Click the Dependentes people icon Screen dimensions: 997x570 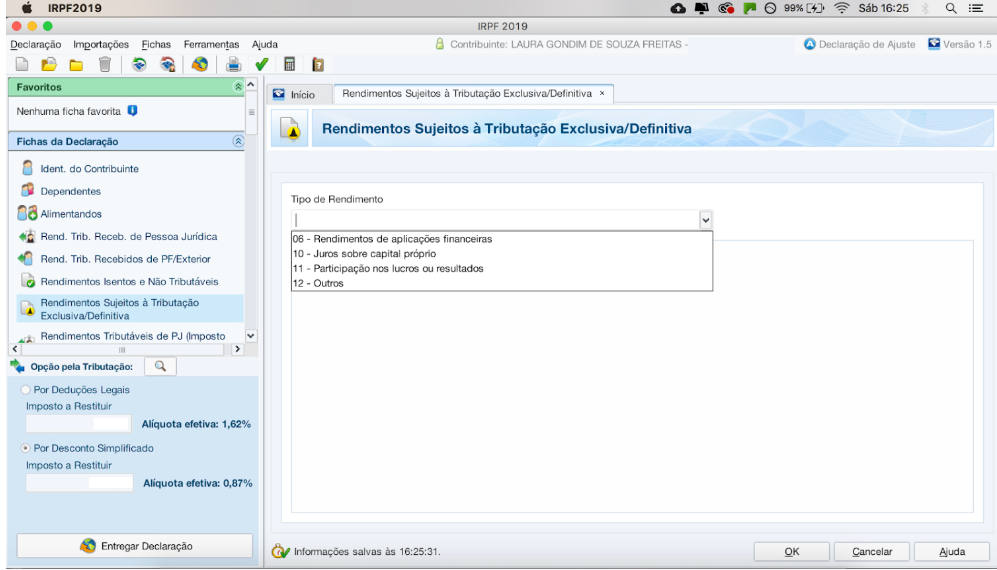(27, 190)
